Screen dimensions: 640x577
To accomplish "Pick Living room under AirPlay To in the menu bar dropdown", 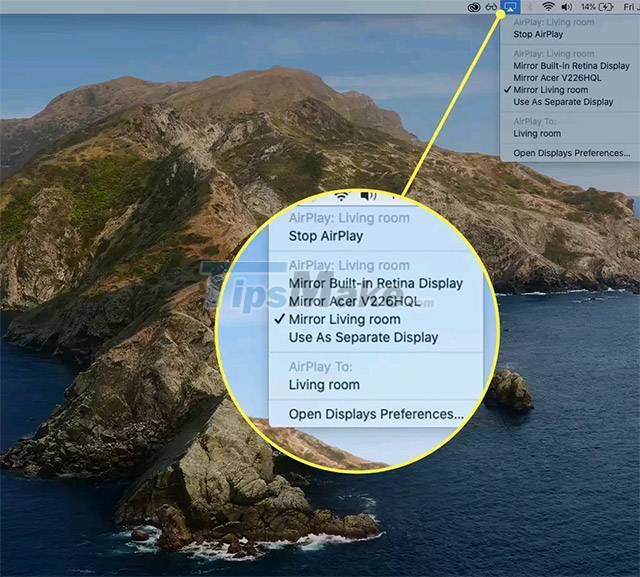I will coord(570,133).
